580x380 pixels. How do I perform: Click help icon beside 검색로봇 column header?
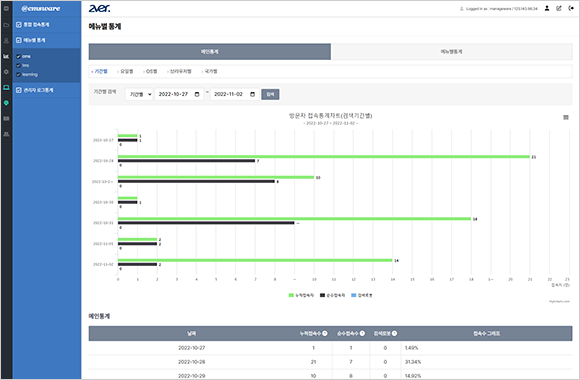coord(394,333)
